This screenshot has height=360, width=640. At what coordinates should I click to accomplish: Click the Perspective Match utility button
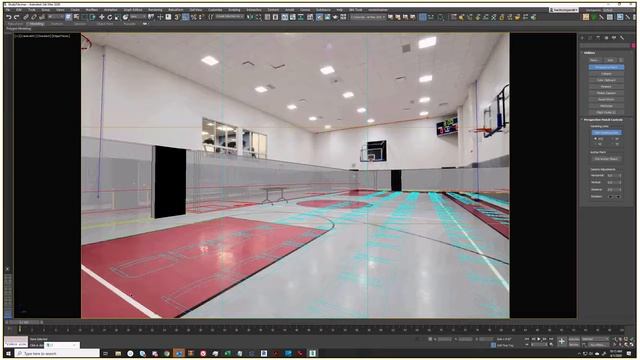point(606,67)
